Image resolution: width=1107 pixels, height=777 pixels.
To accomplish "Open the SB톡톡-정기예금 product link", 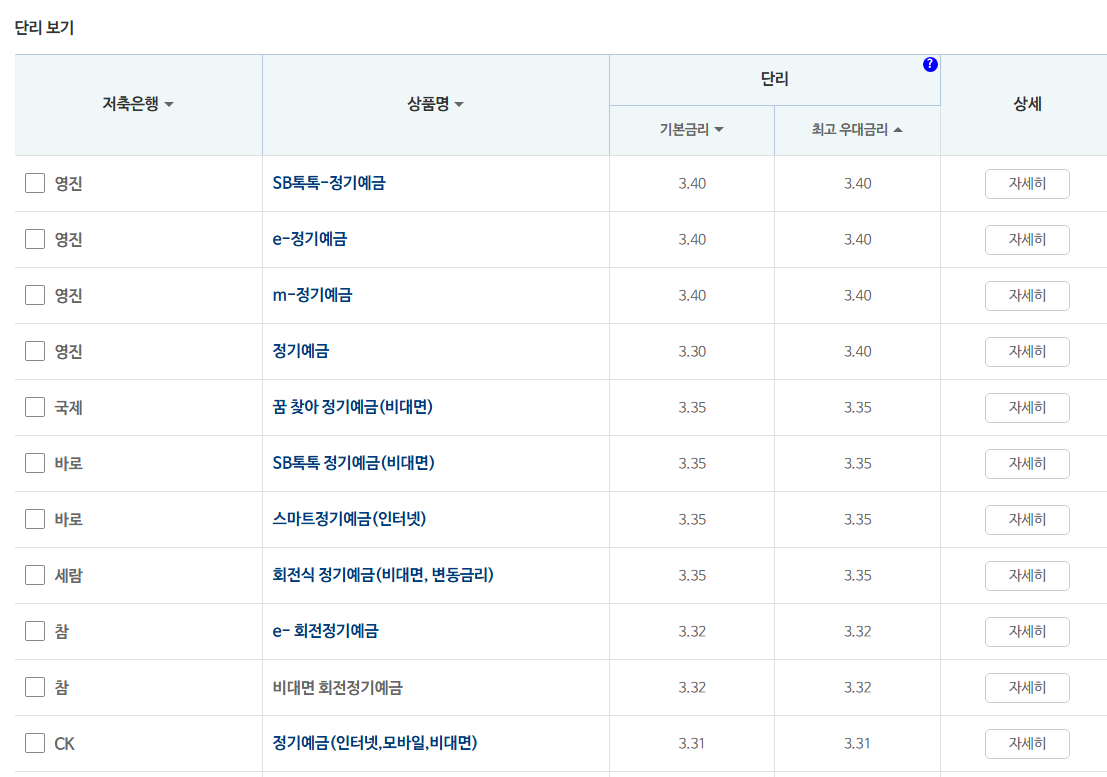I will tap(329, 183).
